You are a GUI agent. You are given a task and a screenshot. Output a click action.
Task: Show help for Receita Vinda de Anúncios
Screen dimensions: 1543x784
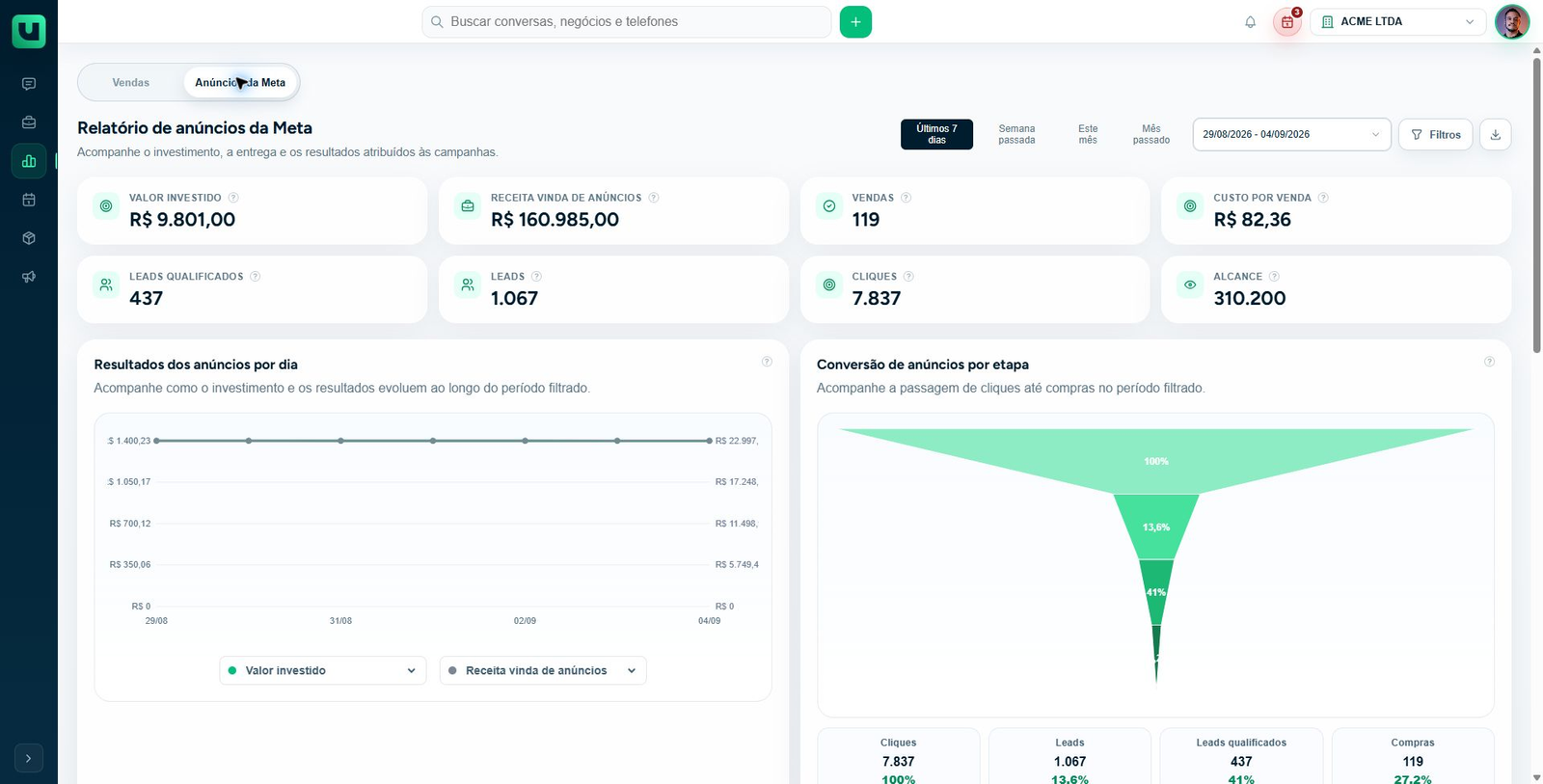coord(654,198)
